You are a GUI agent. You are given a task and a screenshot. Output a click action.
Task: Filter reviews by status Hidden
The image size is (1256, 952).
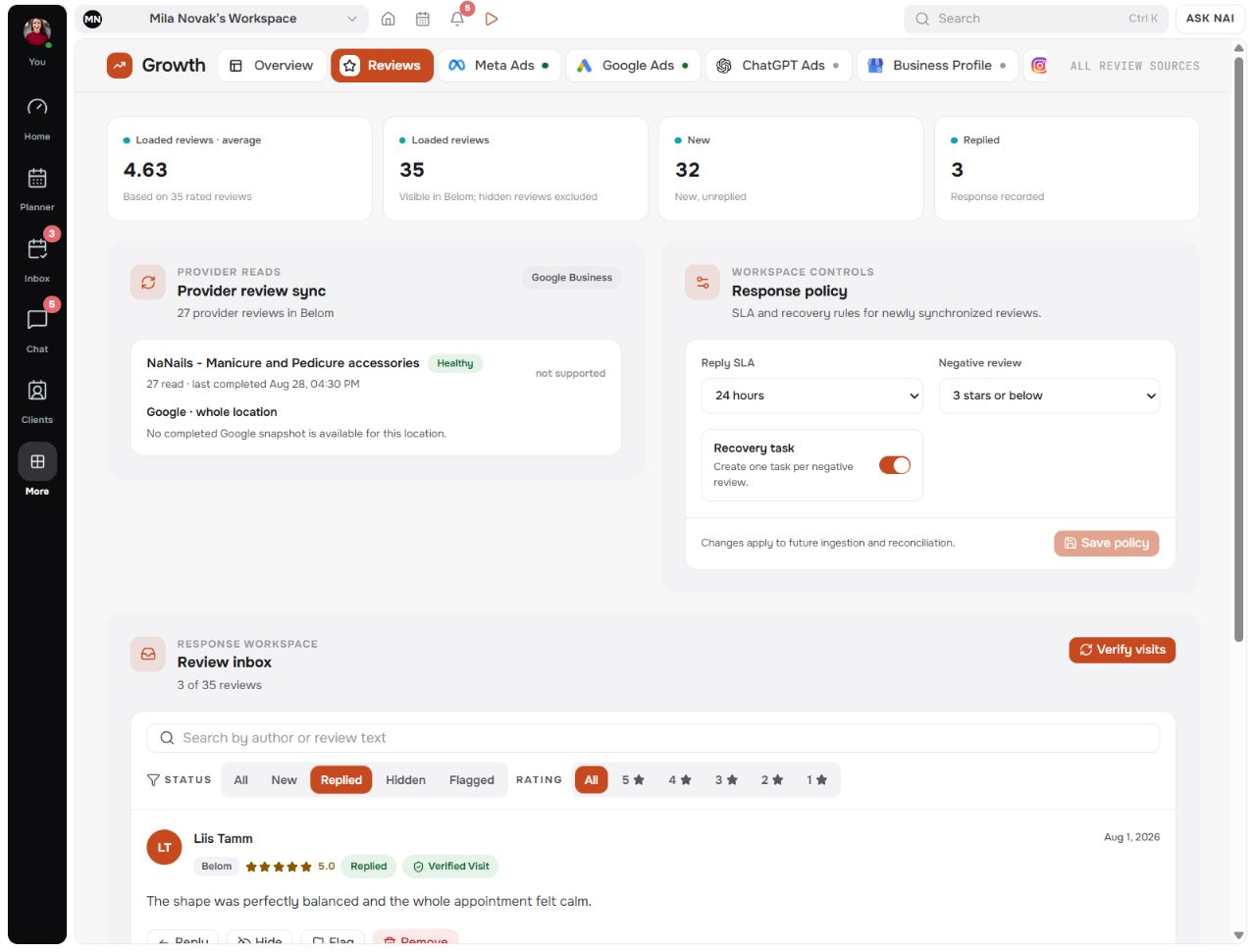click(405, 780)
